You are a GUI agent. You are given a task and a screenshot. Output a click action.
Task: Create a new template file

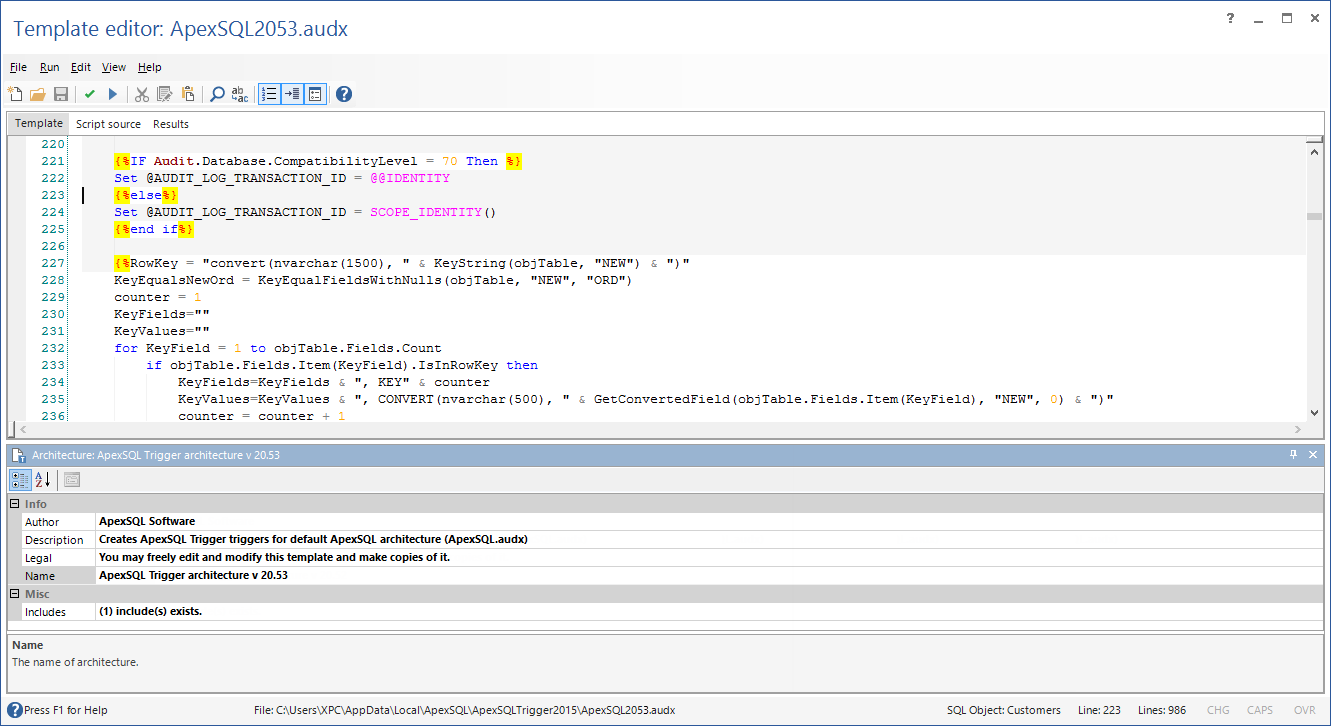(x=15, y=94)
